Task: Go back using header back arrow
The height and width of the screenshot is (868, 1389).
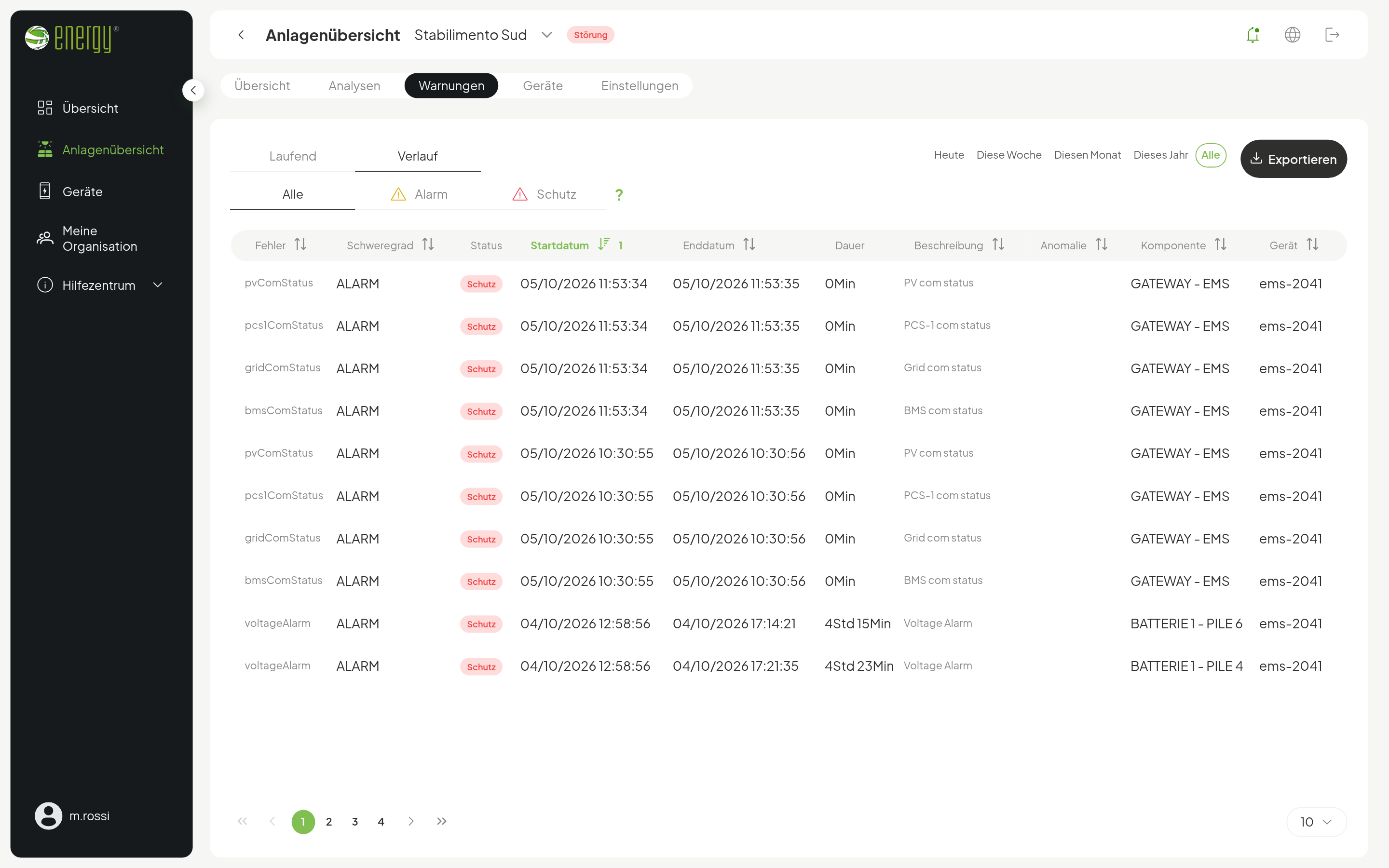Action: pyautogui.click(x=241, y=35)
